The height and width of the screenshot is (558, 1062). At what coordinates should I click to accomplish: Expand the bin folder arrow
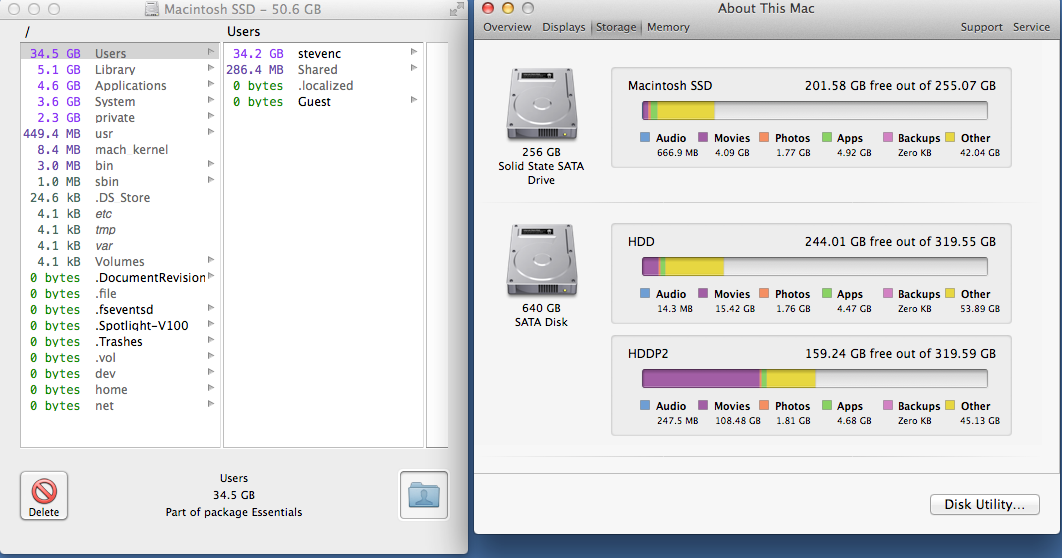click(211, 164)
